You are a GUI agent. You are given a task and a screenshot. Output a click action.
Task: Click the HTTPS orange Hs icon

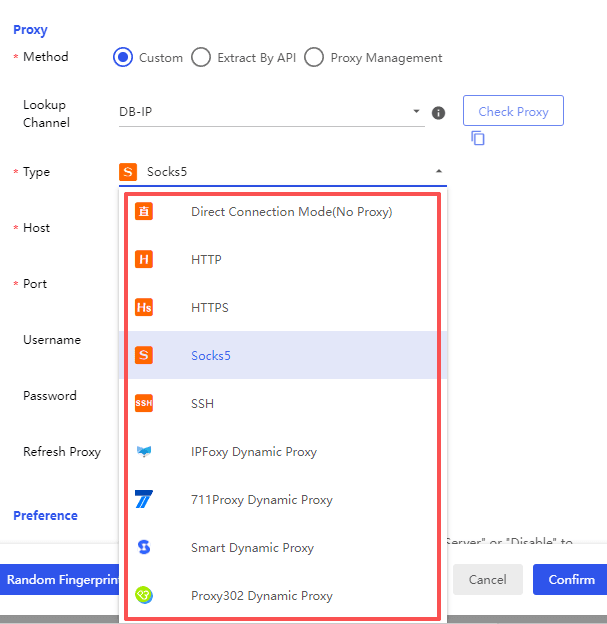click(x=144, y=307)
